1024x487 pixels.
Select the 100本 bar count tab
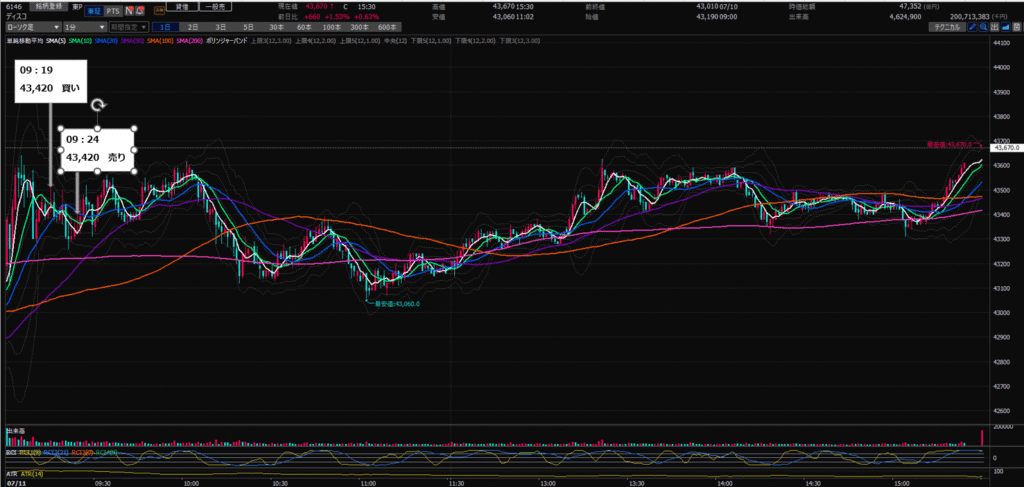(332, 27)
